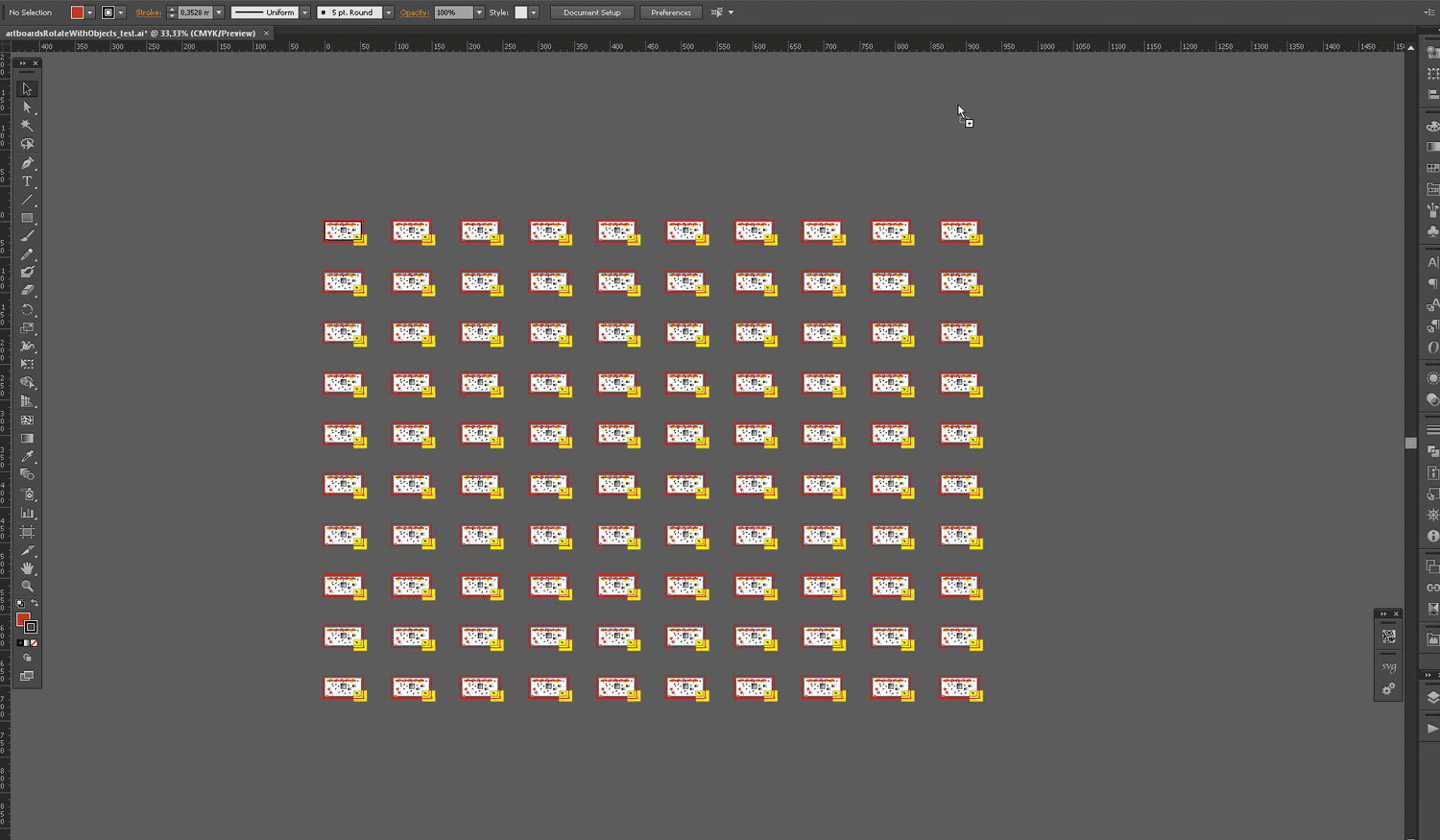Select the Direct Selection tool

pyautogui.click(x=27, y=108)
